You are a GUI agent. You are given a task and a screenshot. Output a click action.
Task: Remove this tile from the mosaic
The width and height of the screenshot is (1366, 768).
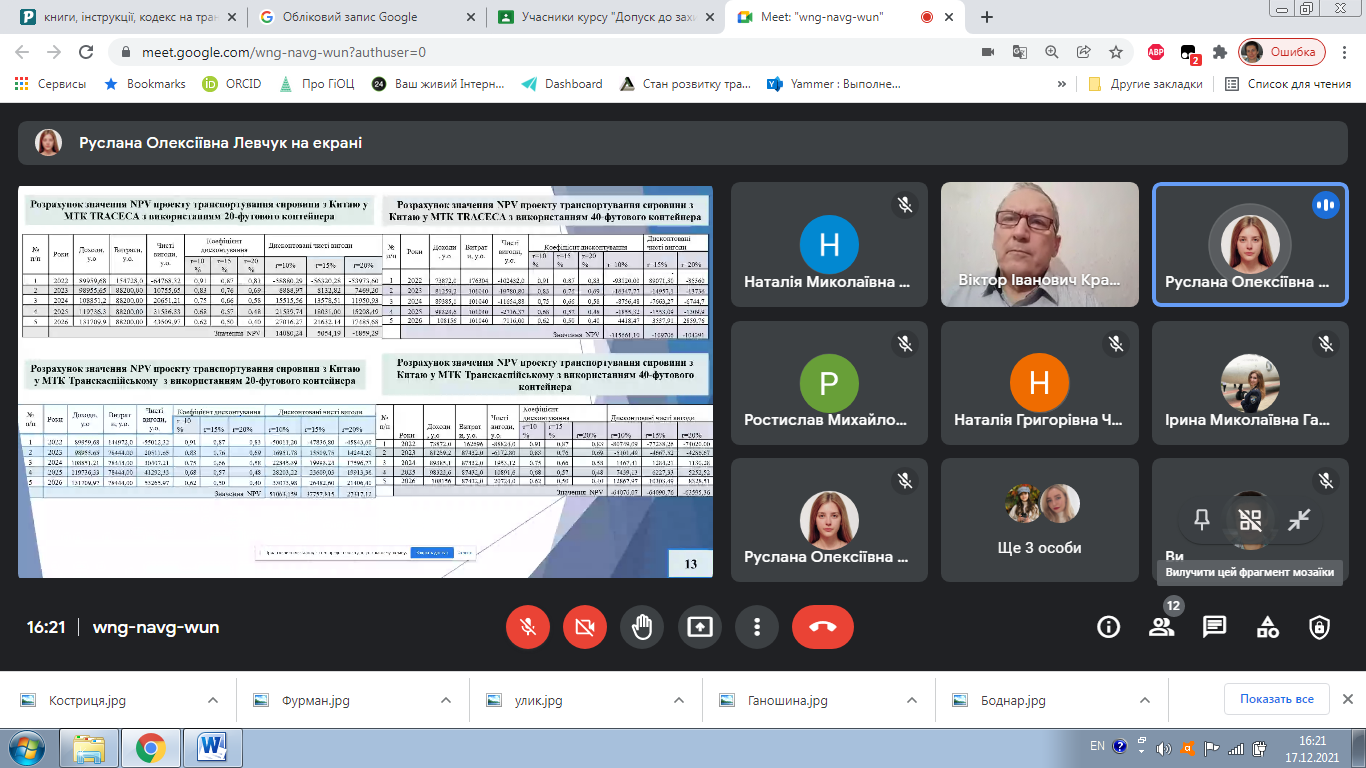(x=1250, y=520)
